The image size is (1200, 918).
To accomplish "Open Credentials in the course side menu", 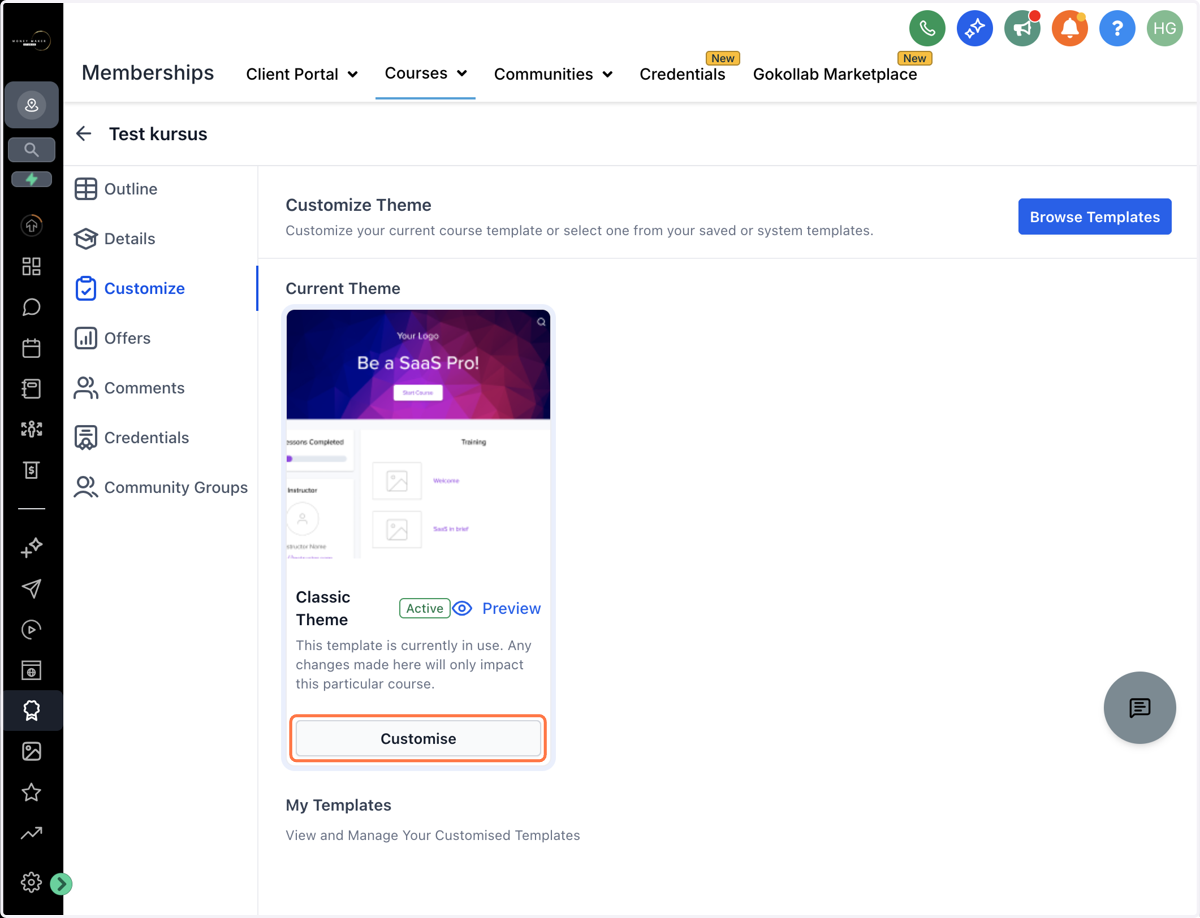I will click(x=132, y=438).
